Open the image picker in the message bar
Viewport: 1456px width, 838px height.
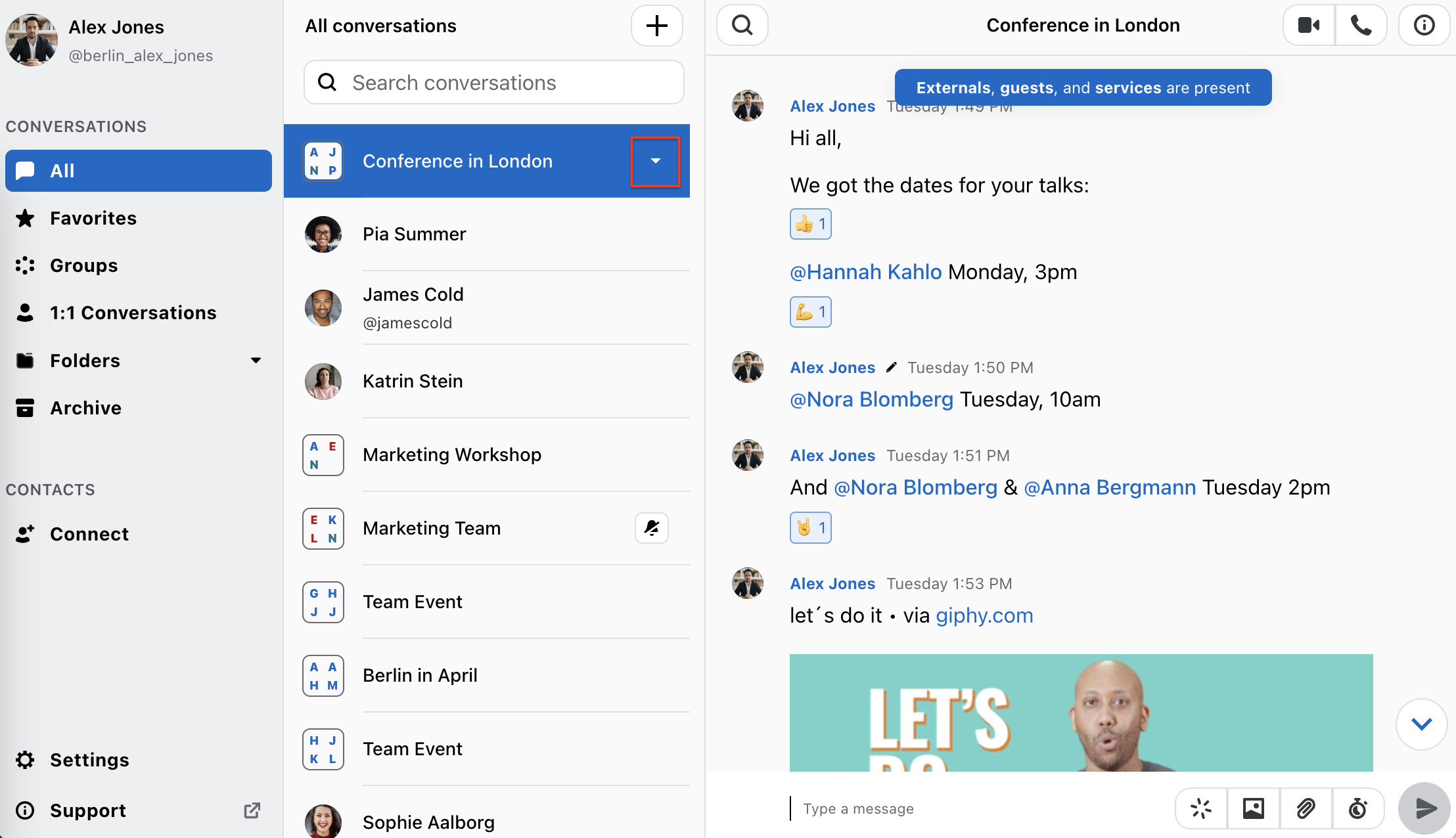[1253, 808]
